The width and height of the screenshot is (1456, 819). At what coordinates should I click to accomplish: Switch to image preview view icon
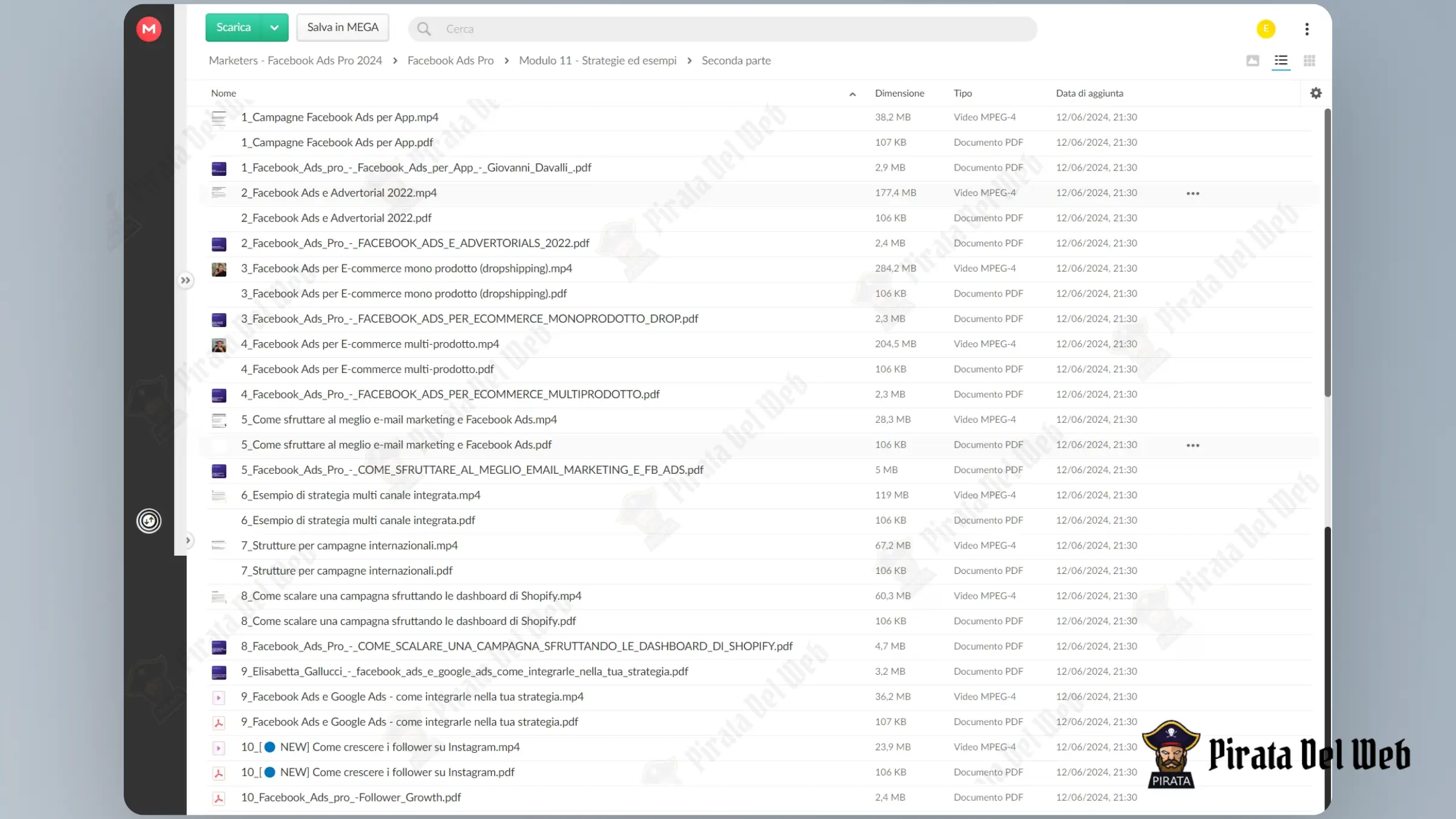1253,61
